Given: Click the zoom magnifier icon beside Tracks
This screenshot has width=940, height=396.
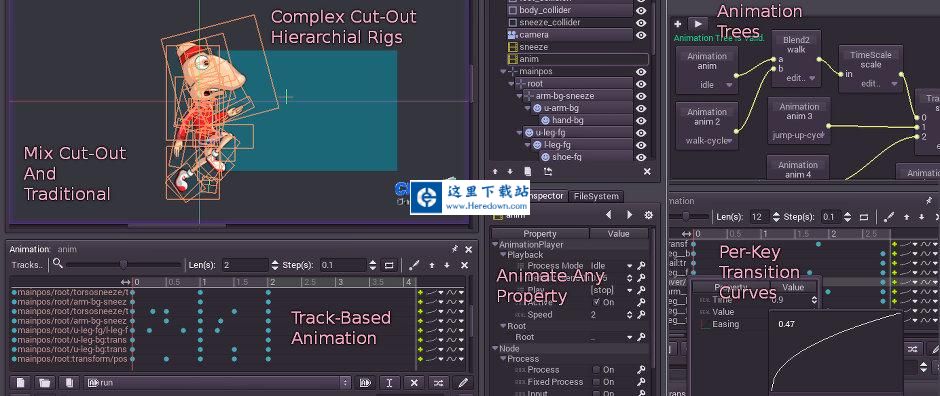Looking at the screenshot, I should pos(58,263).
